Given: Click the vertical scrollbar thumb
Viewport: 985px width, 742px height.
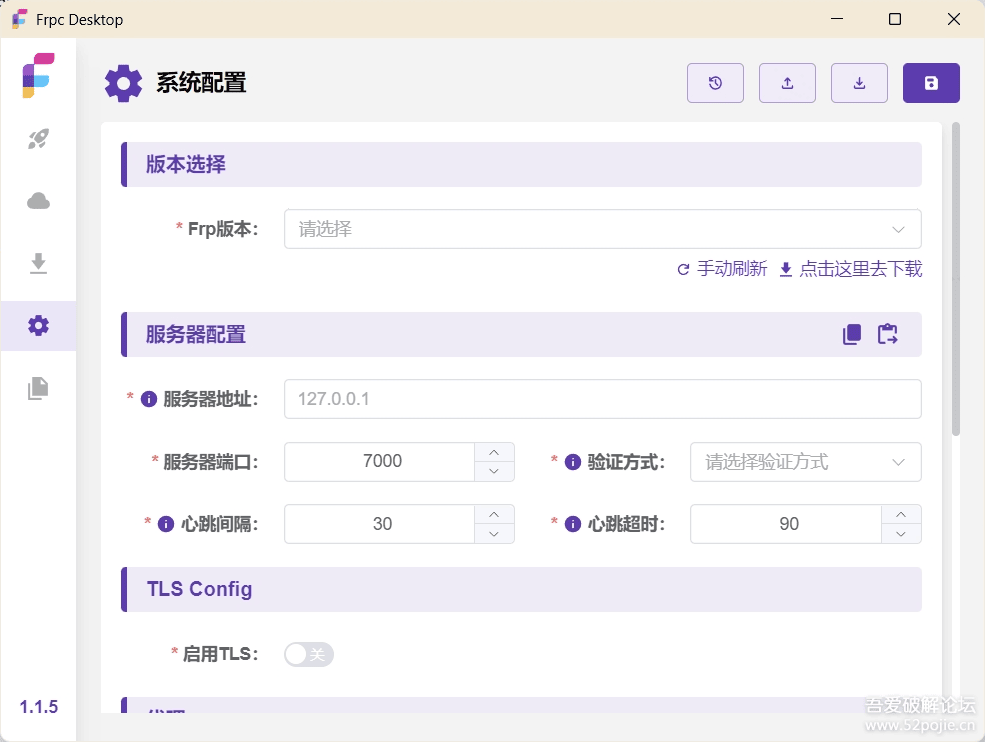Looking at the screenshot, I should (x=956, y=278).
